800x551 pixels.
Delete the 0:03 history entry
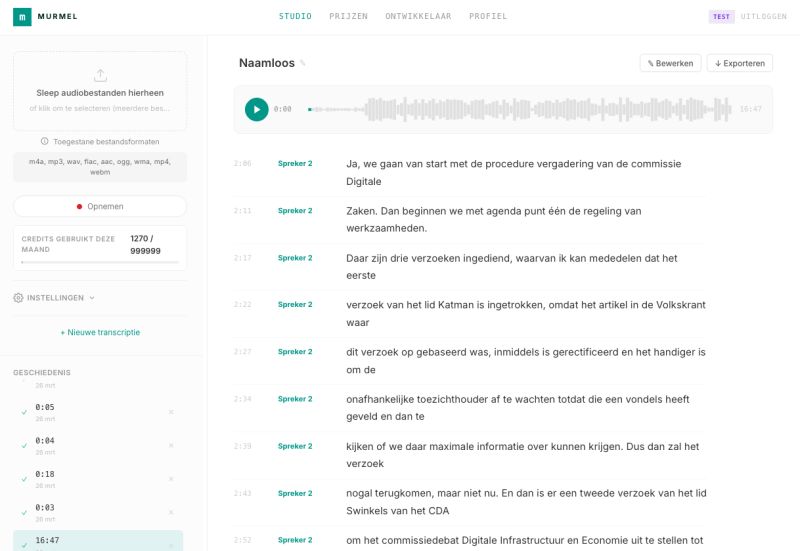click(x=171, y=512)
